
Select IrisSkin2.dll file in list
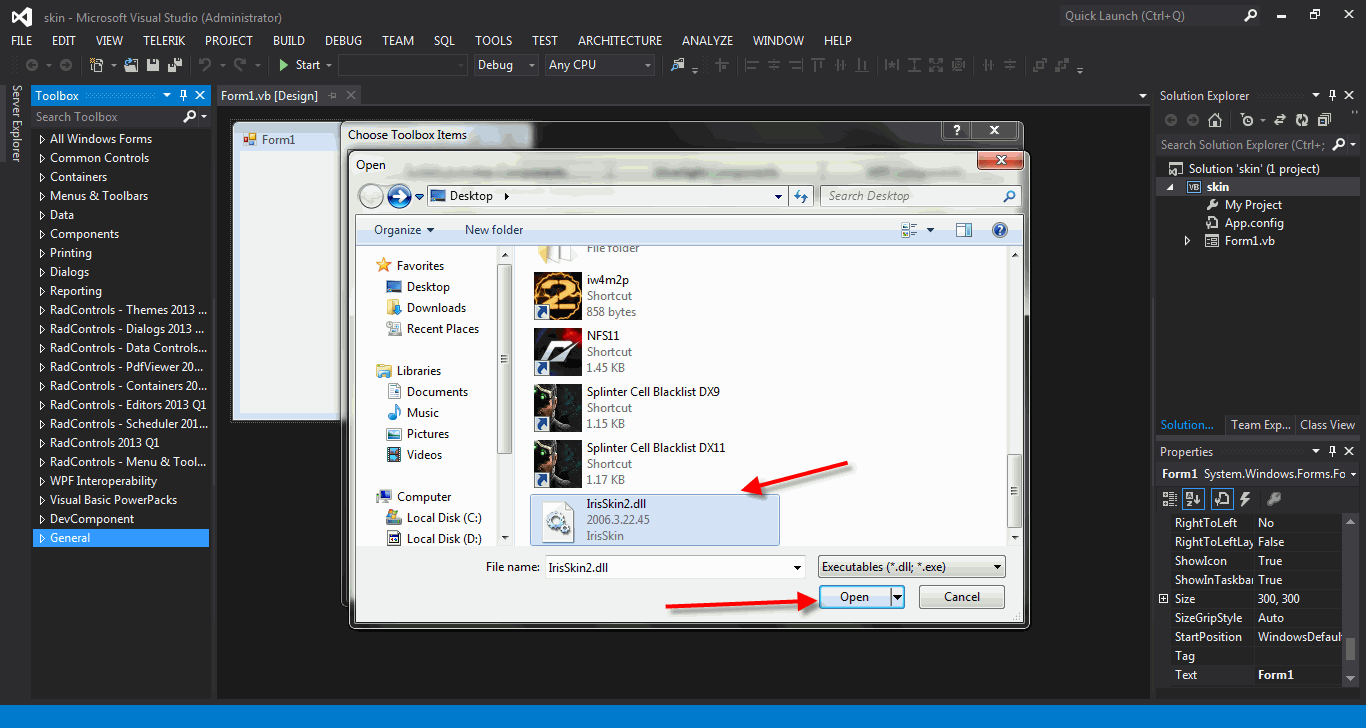click(654, 519)
